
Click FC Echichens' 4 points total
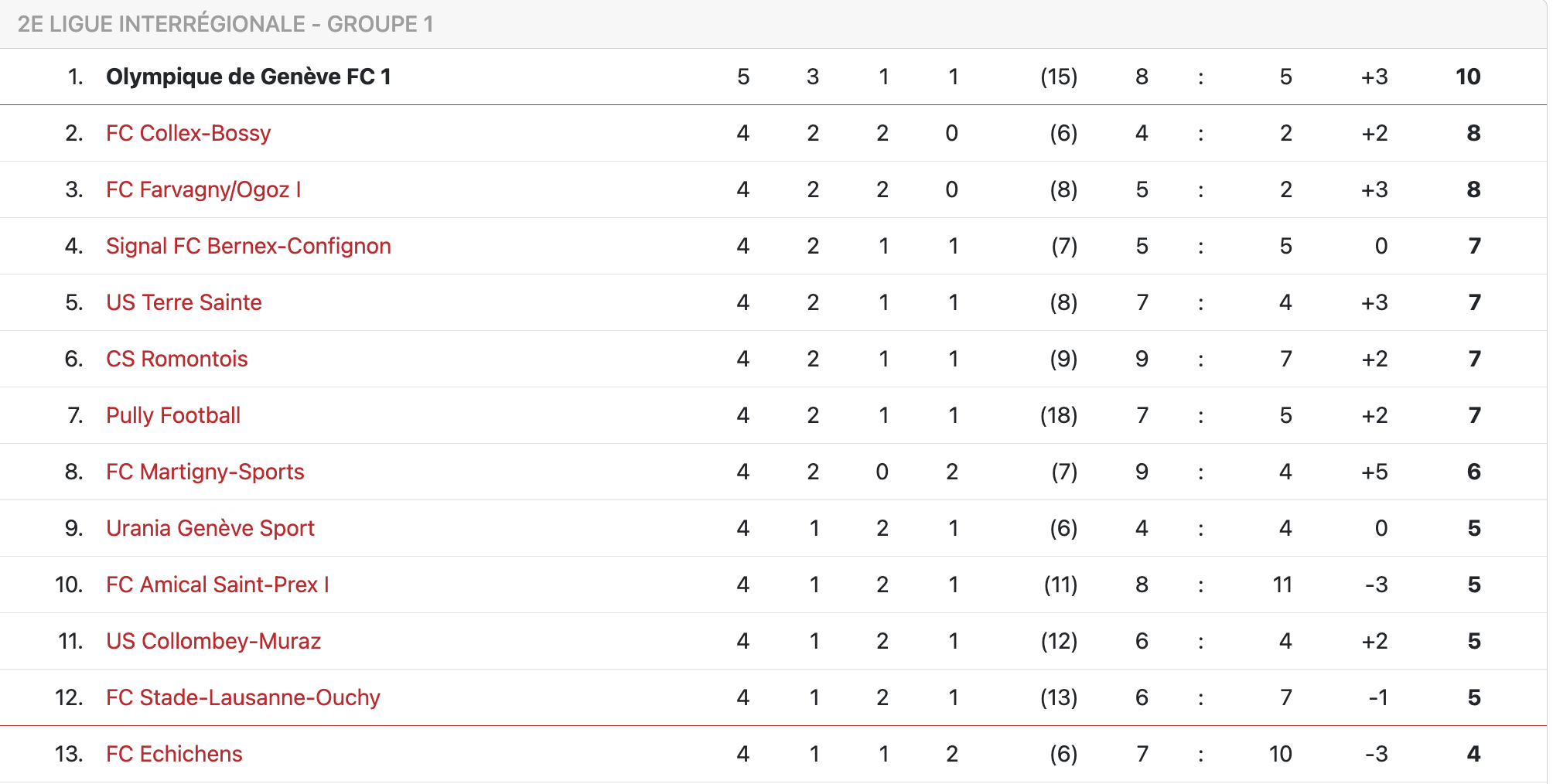coord(1473,754)
